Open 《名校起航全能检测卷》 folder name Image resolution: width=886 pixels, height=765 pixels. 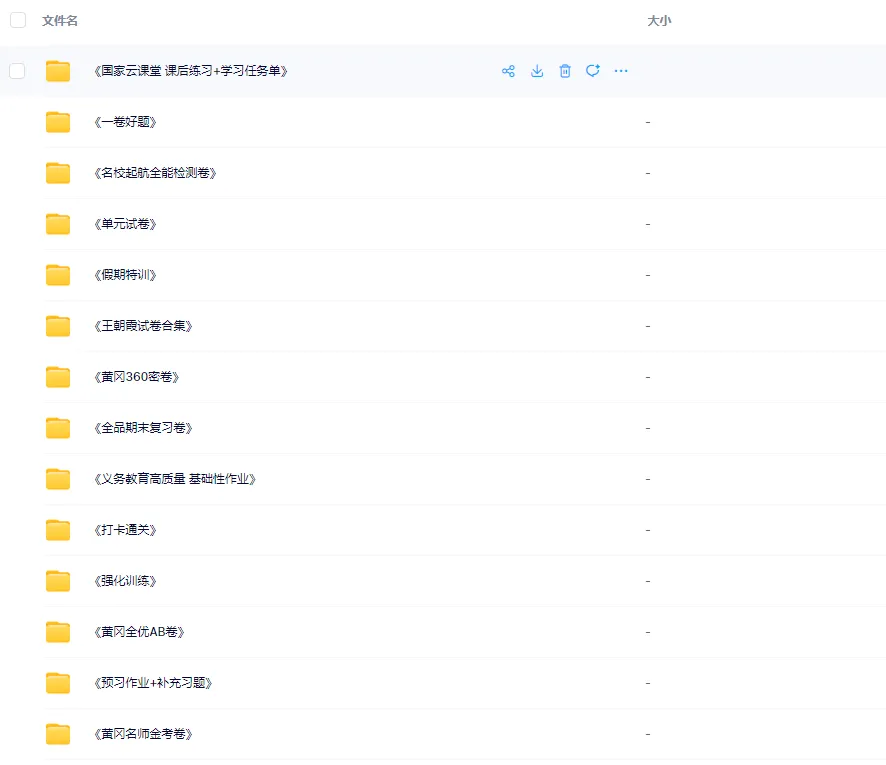point(155,173)
